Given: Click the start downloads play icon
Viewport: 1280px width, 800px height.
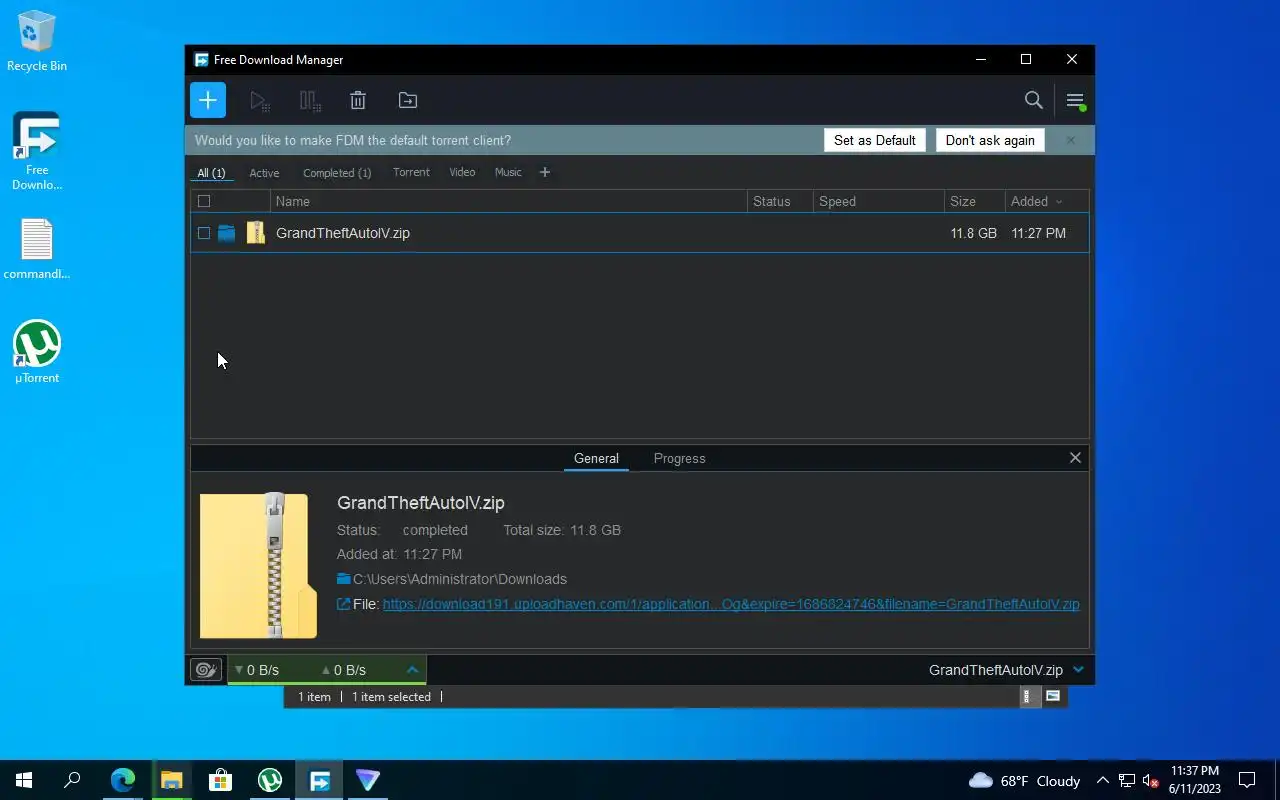Looking at the screenshot, I should [x=259, y=100].
